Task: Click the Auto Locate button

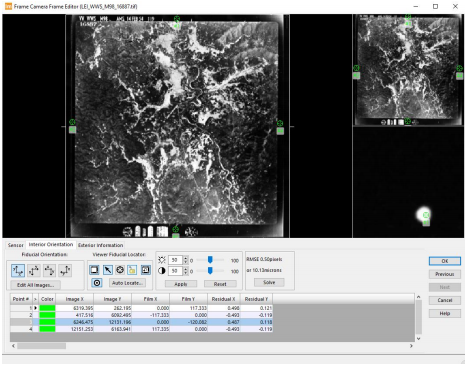Action: [127, 283]
